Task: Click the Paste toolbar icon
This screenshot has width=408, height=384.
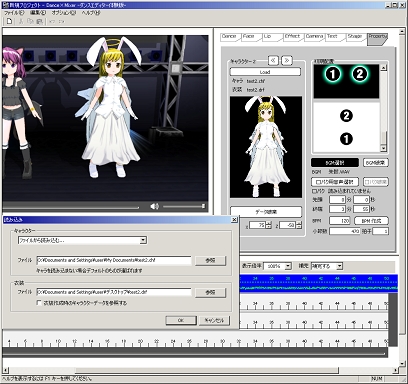Action: [x=40, y=21]
